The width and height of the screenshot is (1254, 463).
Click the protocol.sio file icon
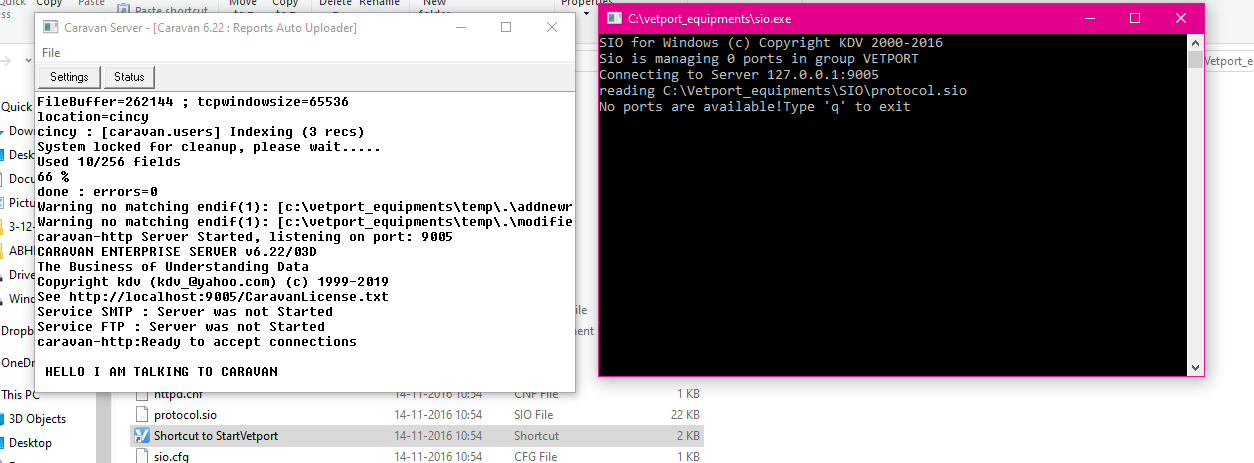(140, 414)
